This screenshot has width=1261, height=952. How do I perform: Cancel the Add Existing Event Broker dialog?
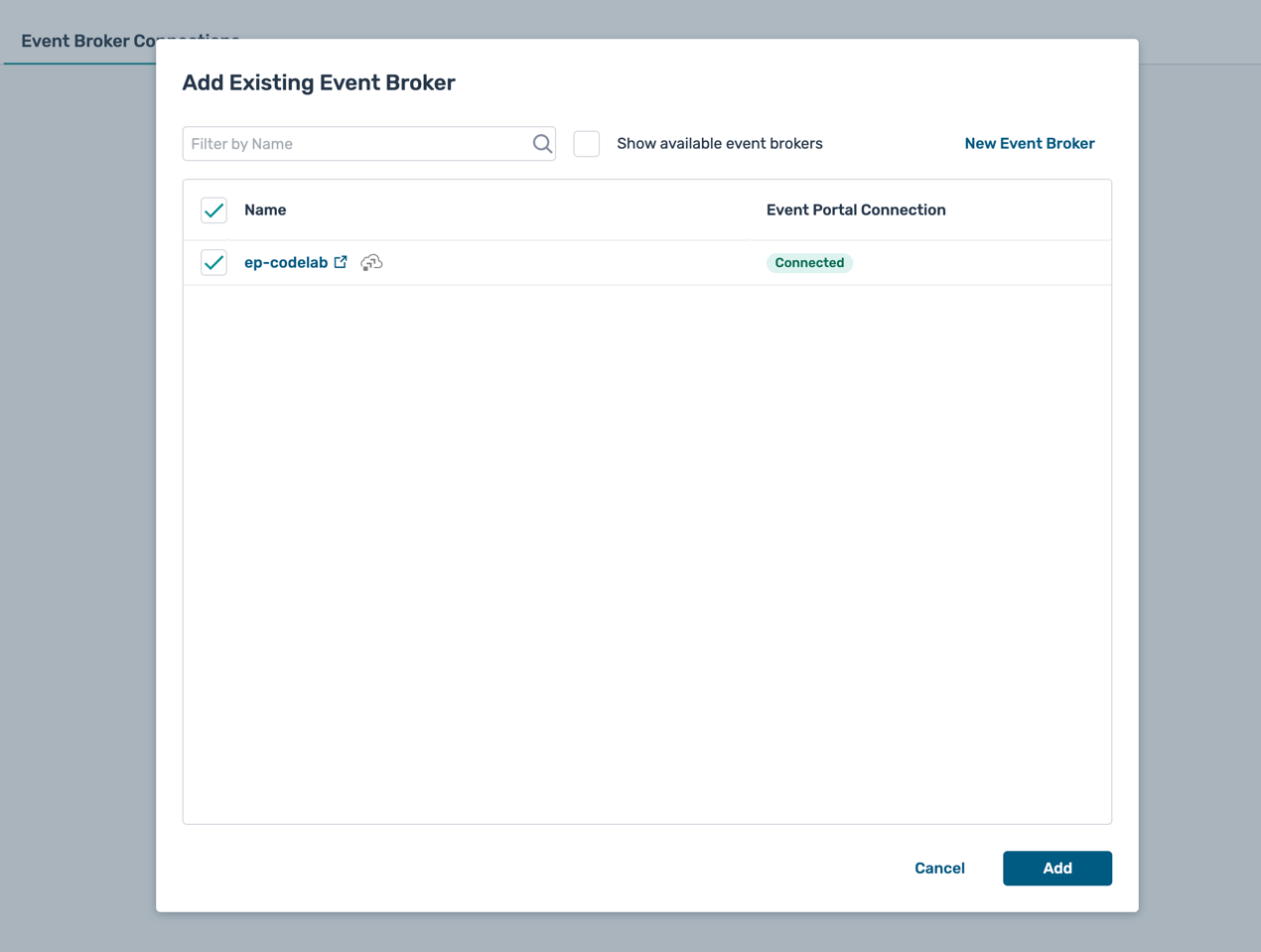[x=938, y=869]
